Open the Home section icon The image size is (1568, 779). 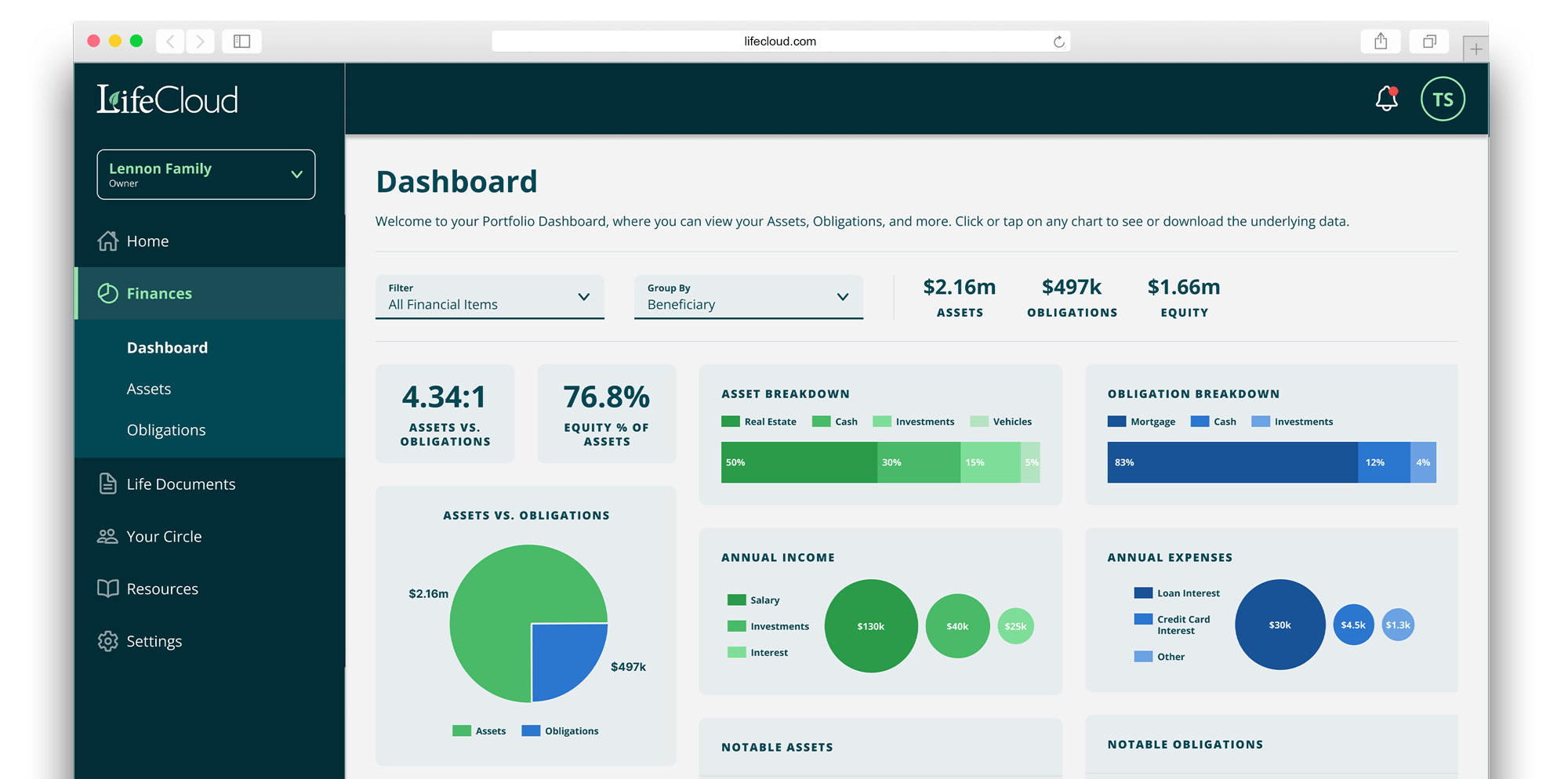(107, 241)
